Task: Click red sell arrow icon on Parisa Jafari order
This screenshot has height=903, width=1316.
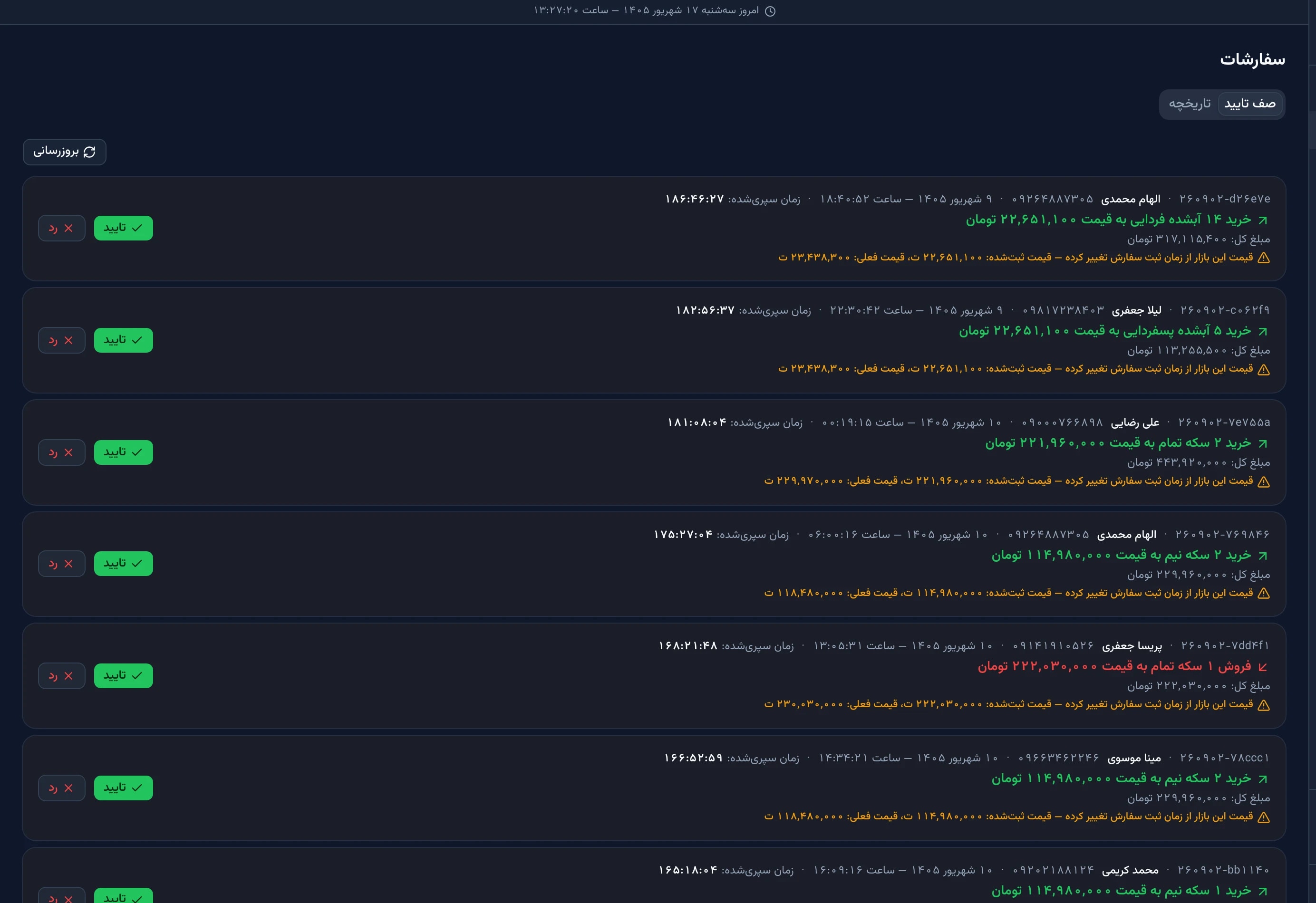Action: (1263, 667)
